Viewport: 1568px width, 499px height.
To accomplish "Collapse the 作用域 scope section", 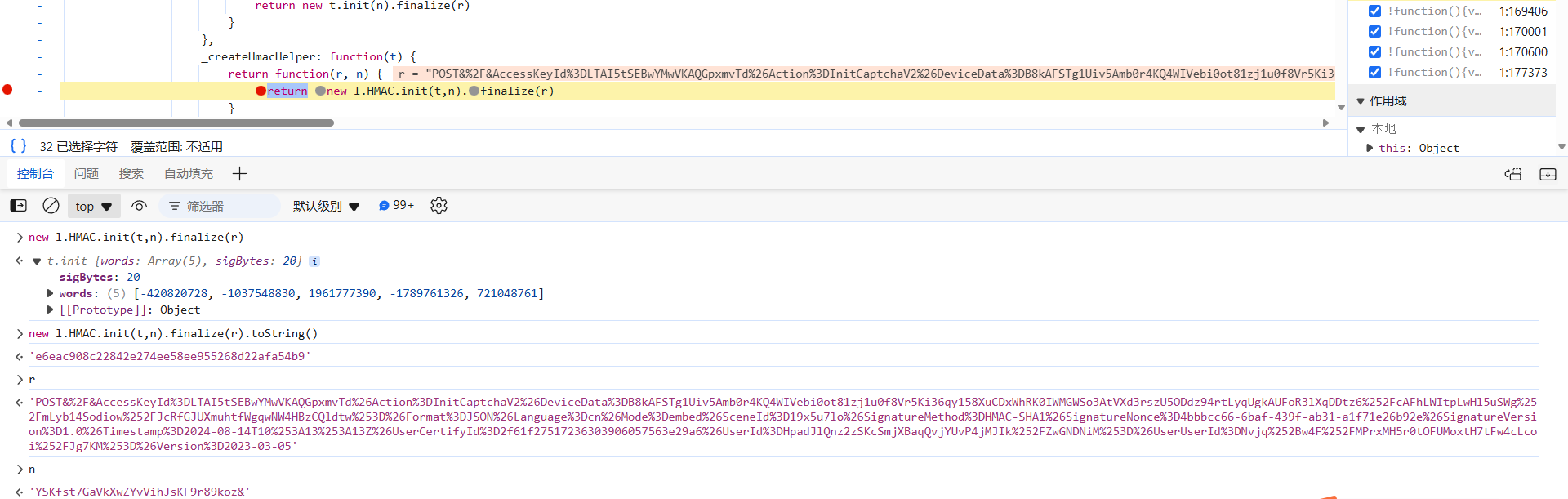I will [1361, 101].
